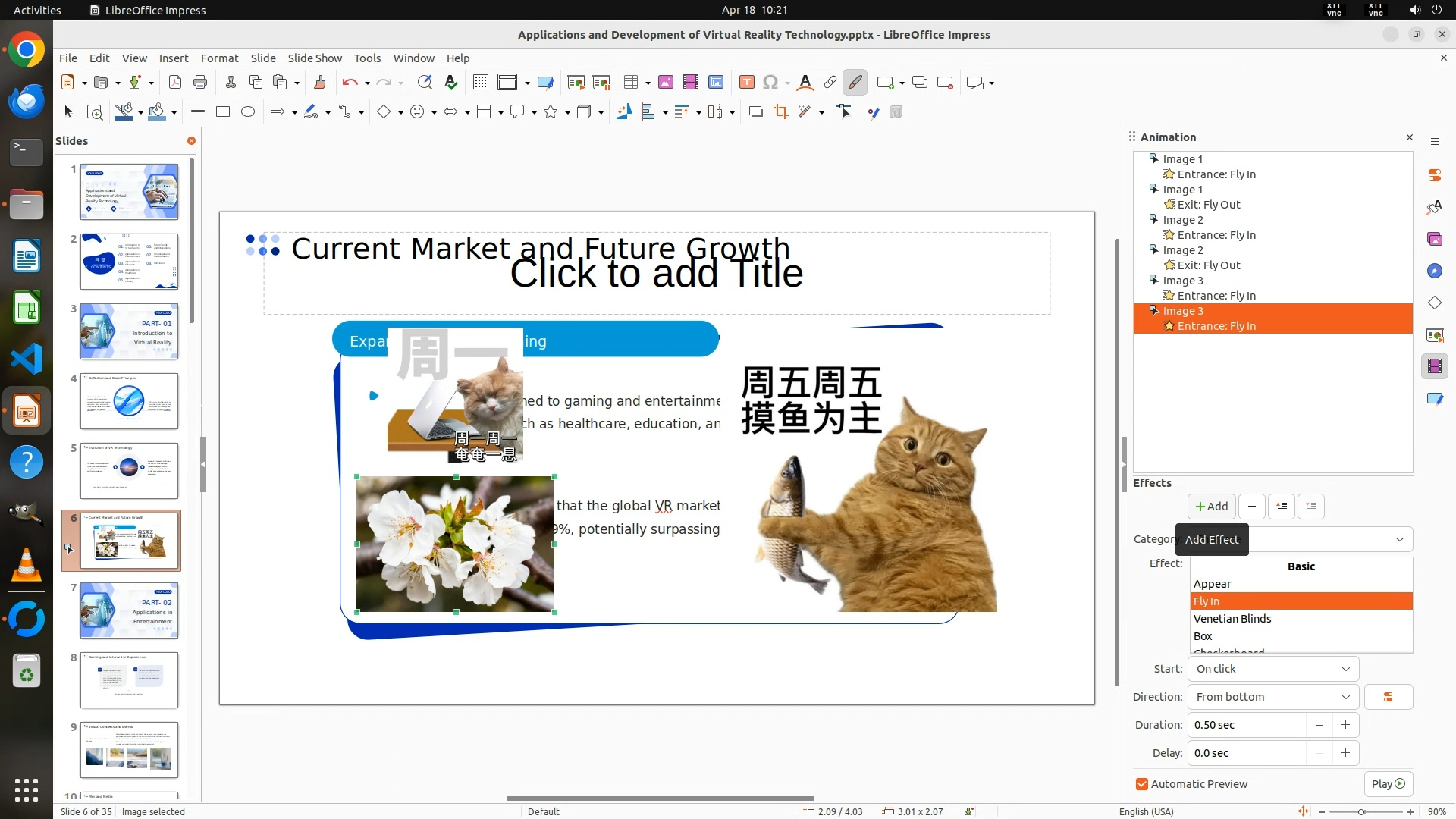1456x819 pixels.
Task: Click the Insert Text Box icon
Action: (746, 83)
